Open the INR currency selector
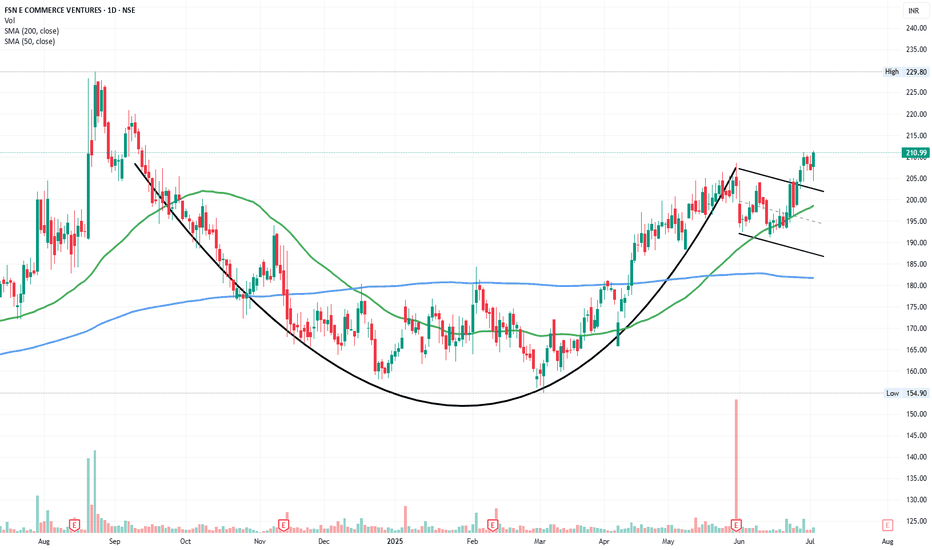This screenshot has width=932, height=550. tap(913, 11)
